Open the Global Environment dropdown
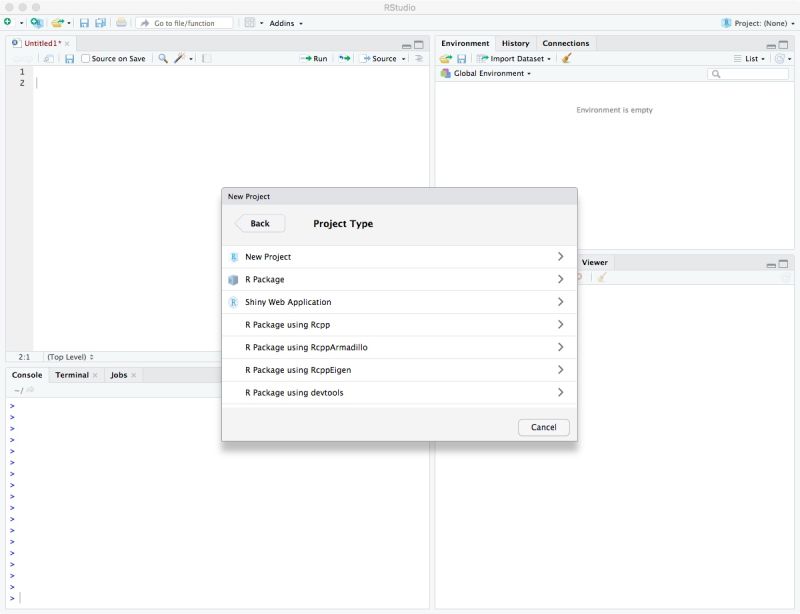This screenshot has height=614, width=800. pos(486,73)
